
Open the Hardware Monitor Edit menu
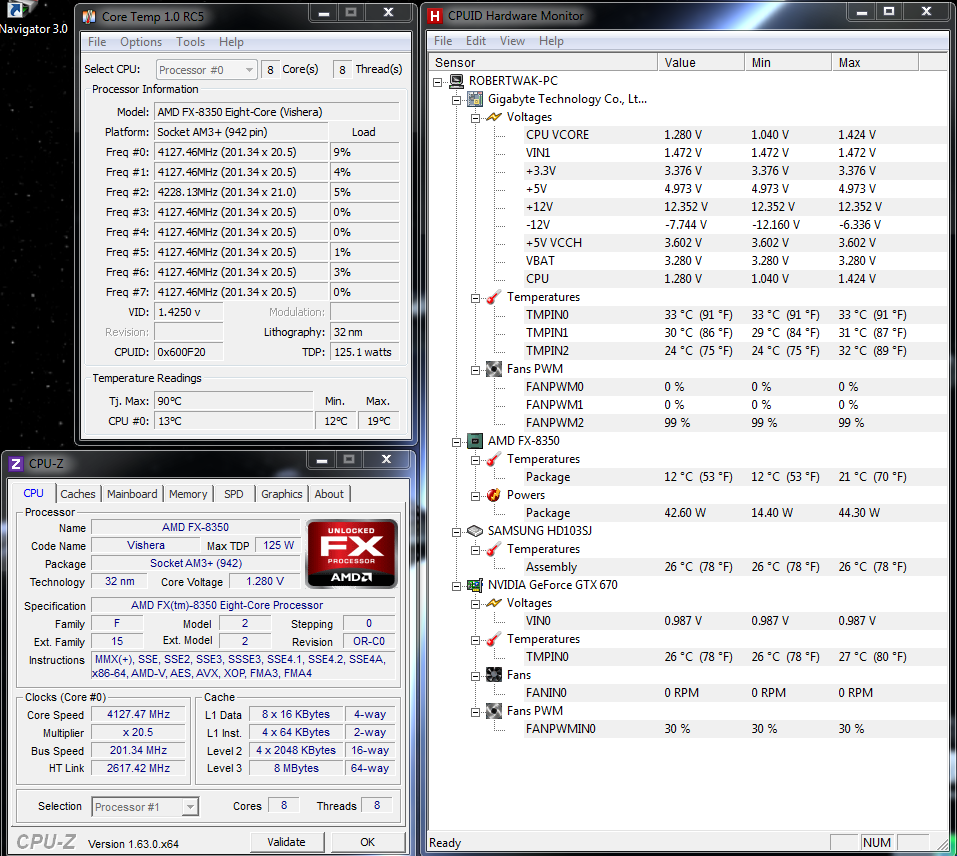pos(475,41)
